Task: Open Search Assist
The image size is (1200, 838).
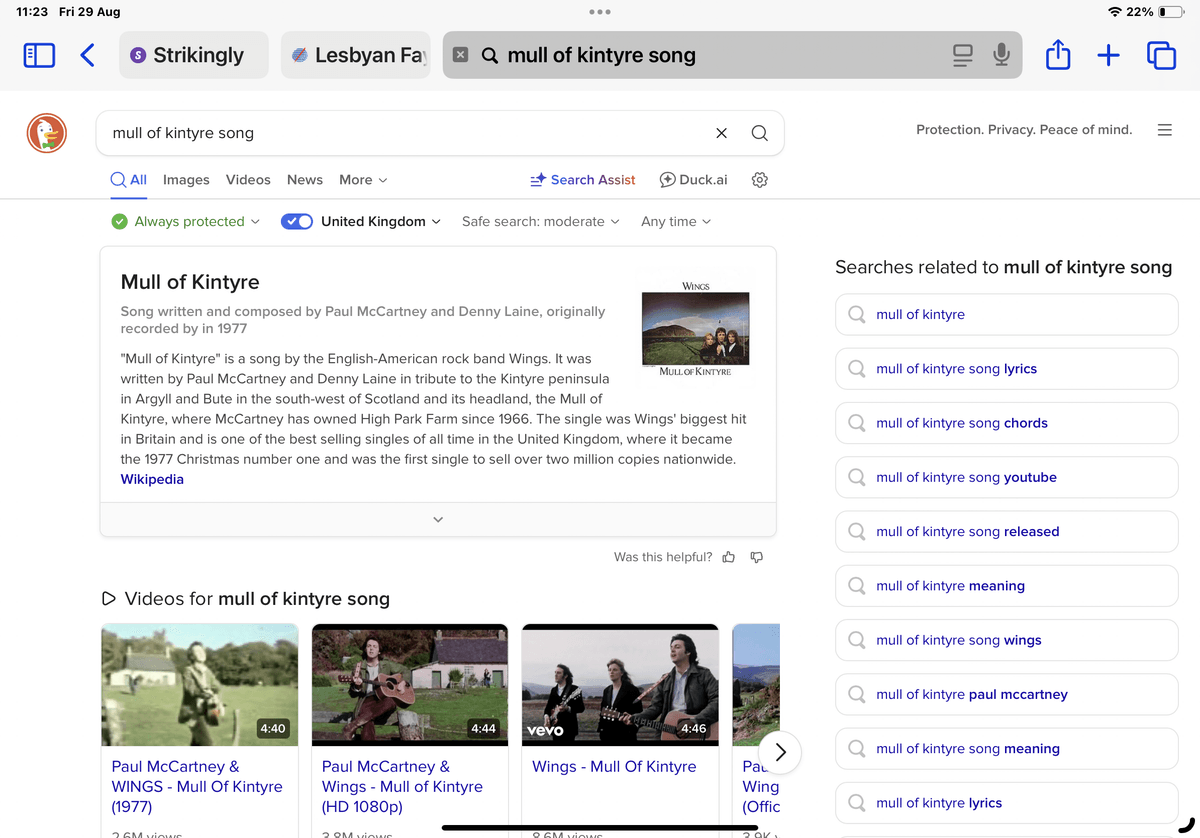Action: [582, 180]
